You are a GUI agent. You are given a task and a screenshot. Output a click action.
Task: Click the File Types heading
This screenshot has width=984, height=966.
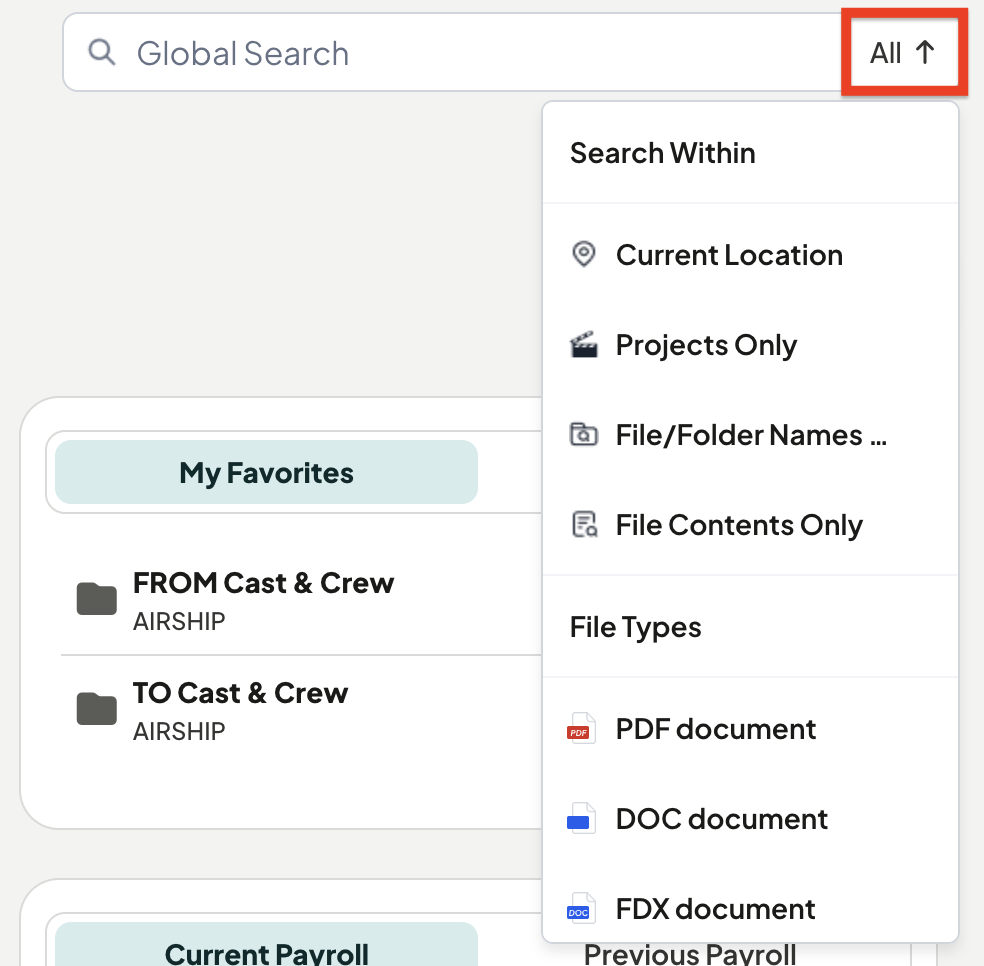click(635, 627)
